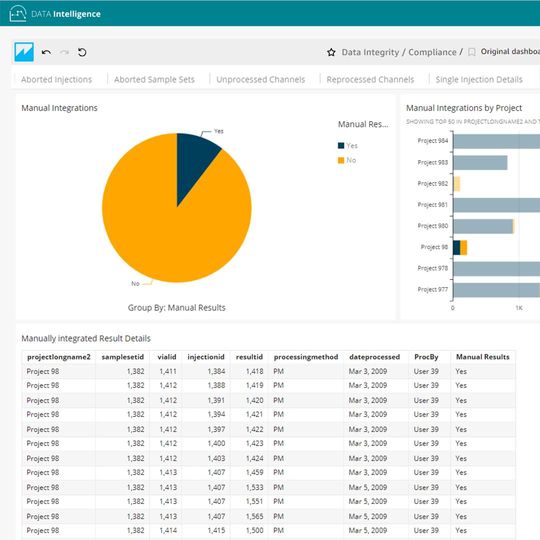Sort by resultid column header
Screen dimensions: 540x540
pos(249,357)
